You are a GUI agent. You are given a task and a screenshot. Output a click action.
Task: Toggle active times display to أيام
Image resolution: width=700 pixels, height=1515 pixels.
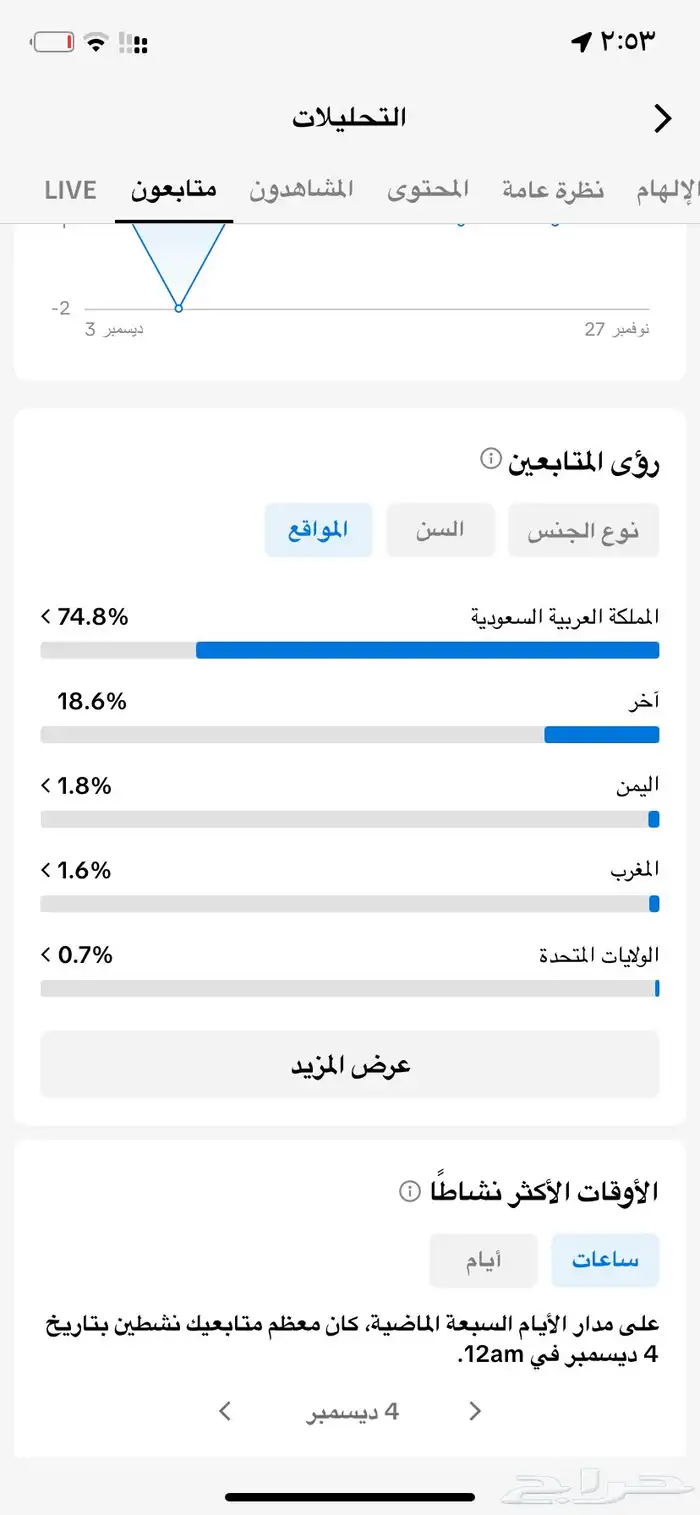pyautogui.click(x=486, y=1261)
